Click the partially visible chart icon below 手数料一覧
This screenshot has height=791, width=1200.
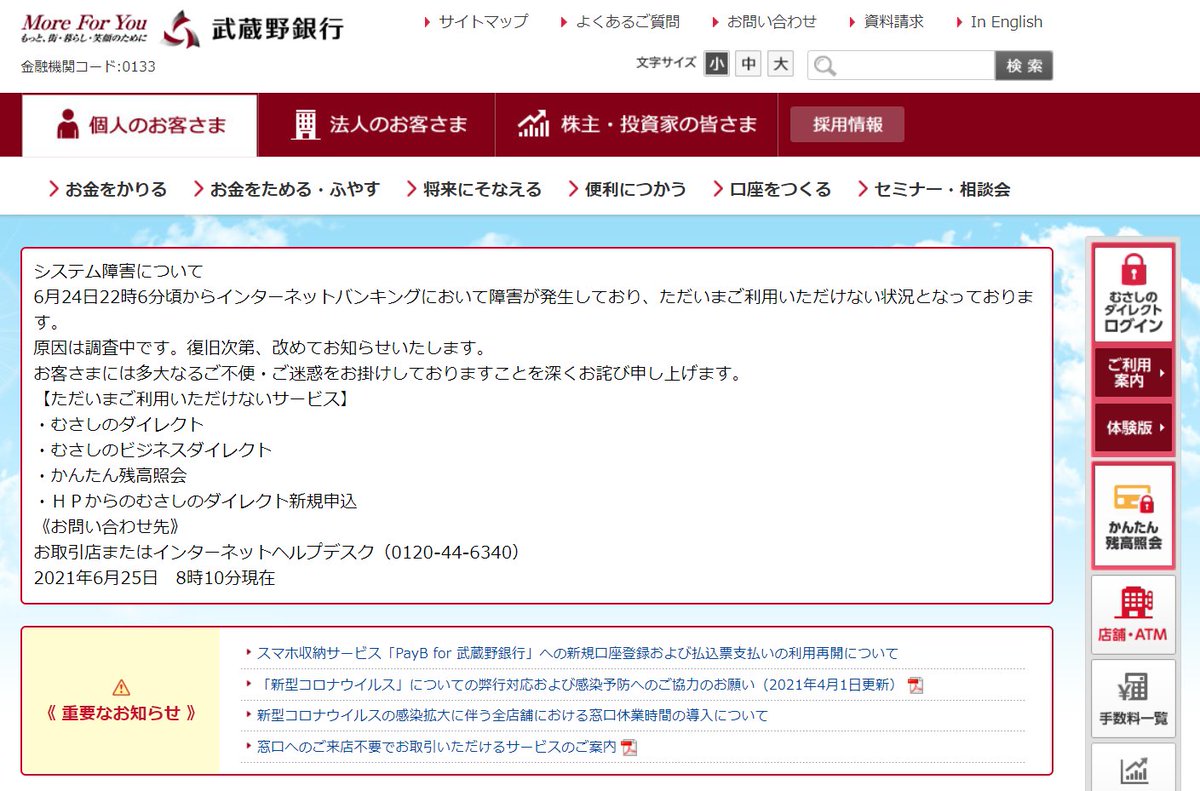[1134, 771]
